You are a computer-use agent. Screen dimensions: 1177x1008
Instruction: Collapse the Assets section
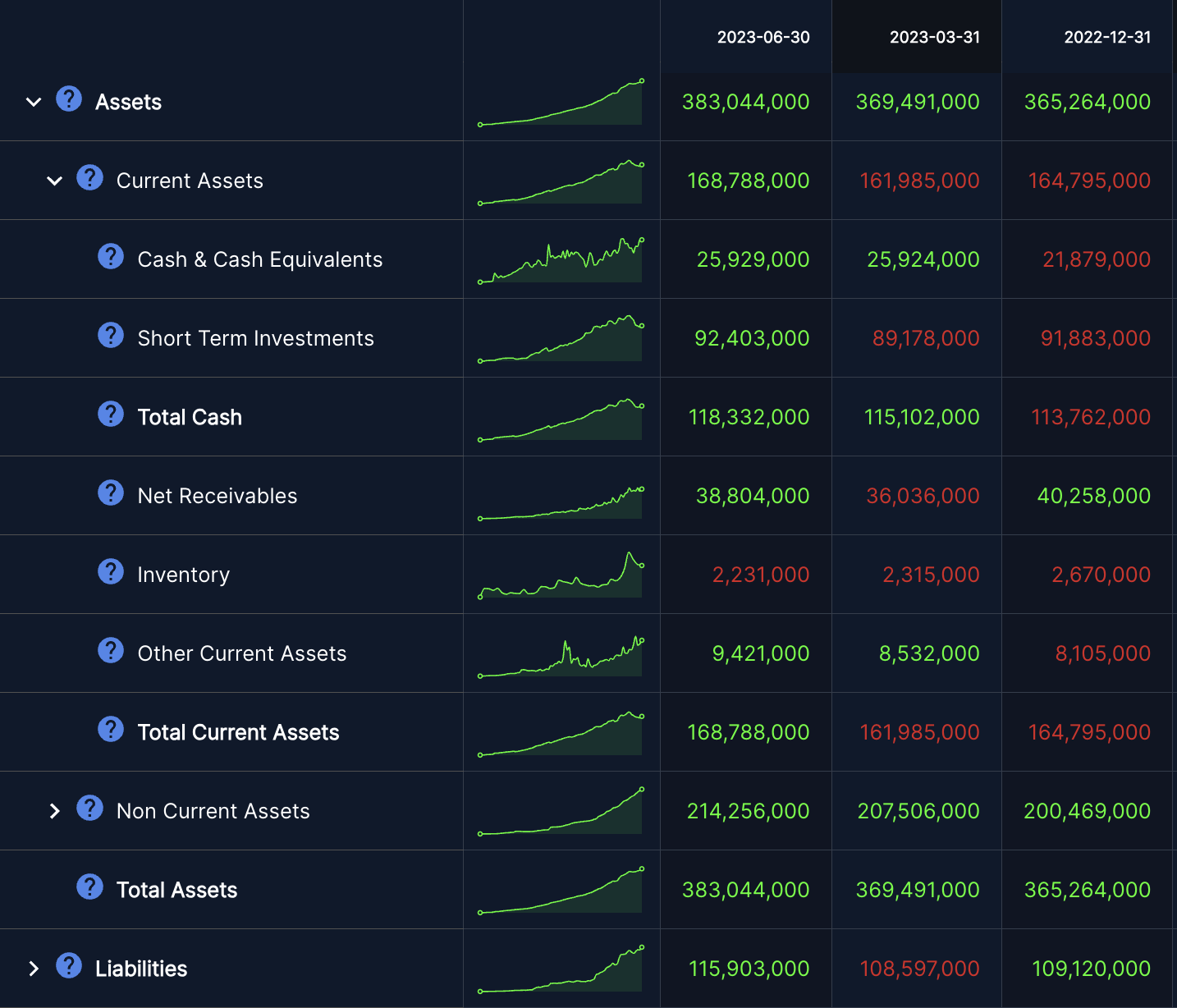(34, 102)
